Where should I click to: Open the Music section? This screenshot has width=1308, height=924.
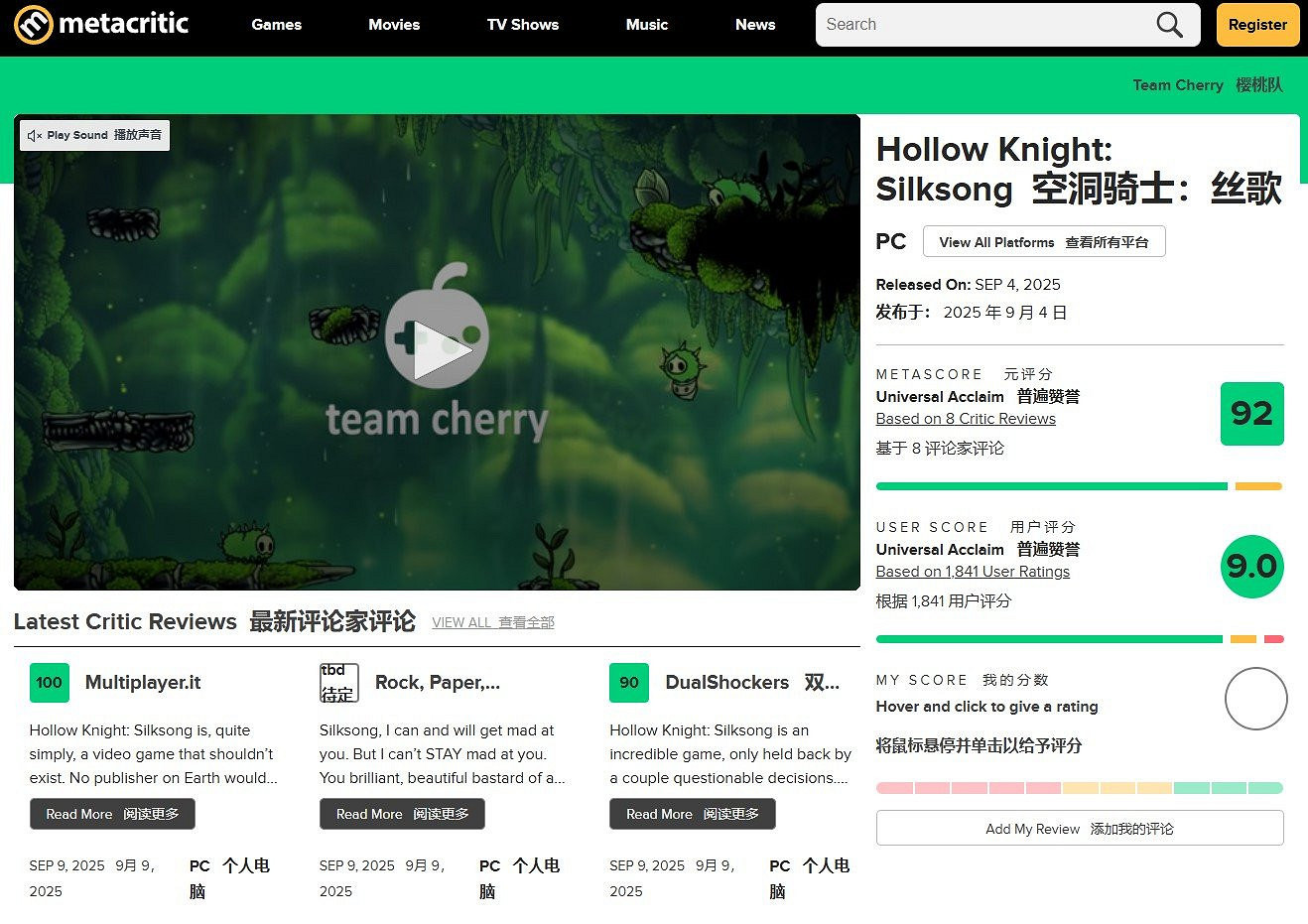coord(646,25)
